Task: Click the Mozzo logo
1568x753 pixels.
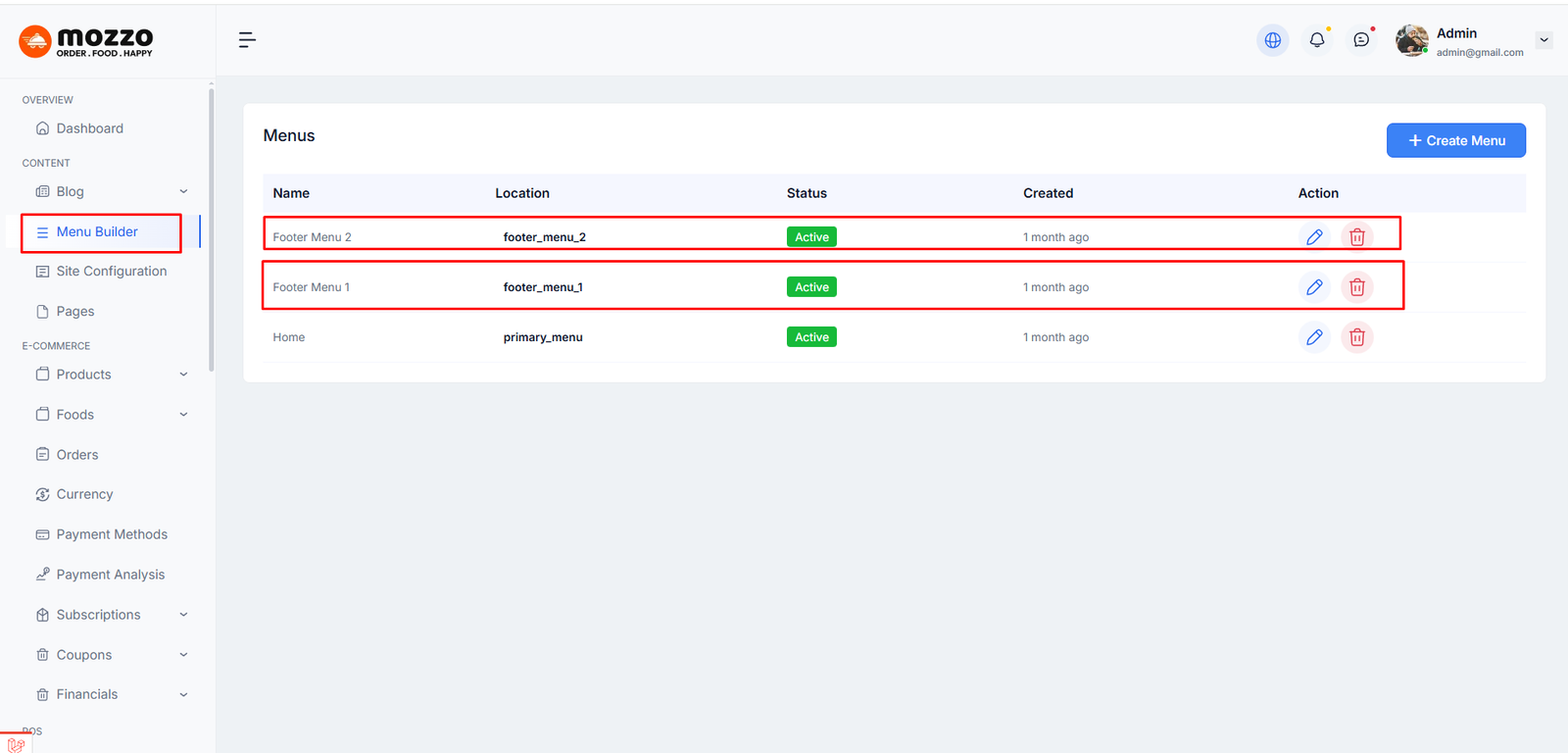Action: coord(86,41)
